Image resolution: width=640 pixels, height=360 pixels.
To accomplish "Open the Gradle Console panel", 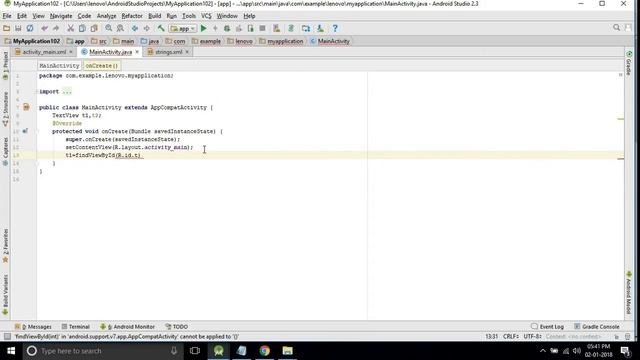I will [x=597, y=327].
